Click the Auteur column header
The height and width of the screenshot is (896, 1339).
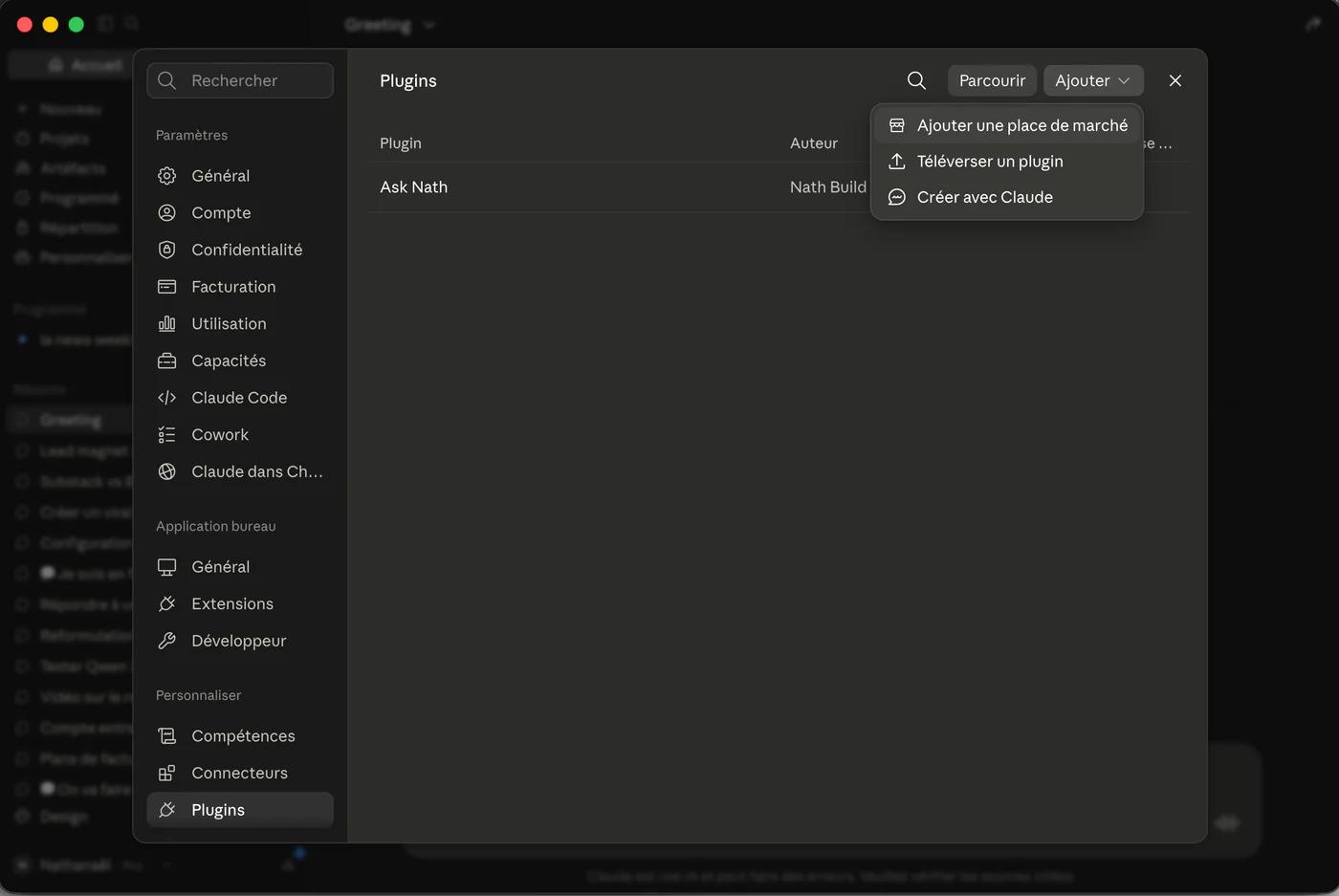coord(814,143)
